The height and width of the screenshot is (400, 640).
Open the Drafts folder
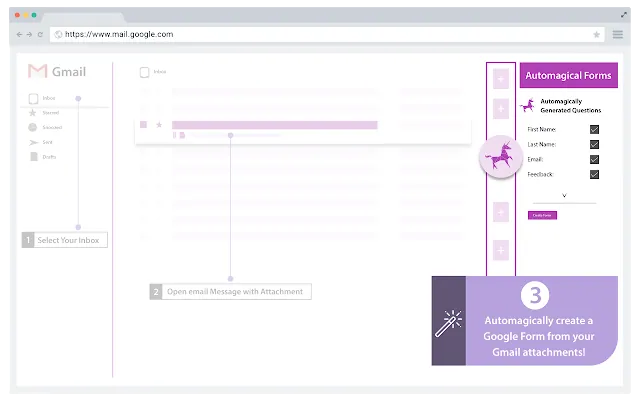49,157
